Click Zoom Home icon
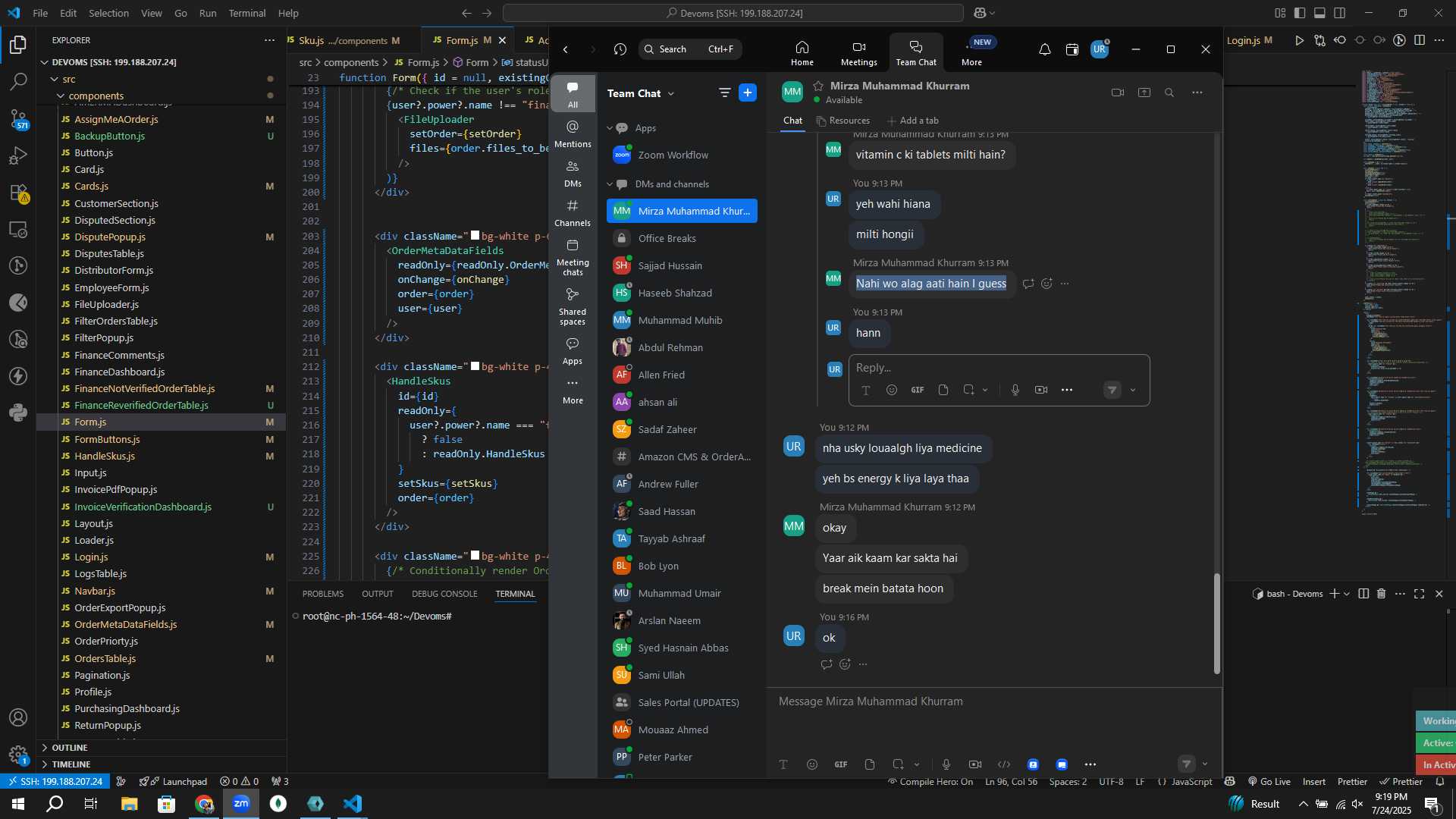This screenshot has width=1456, height=819. (802, 53)
